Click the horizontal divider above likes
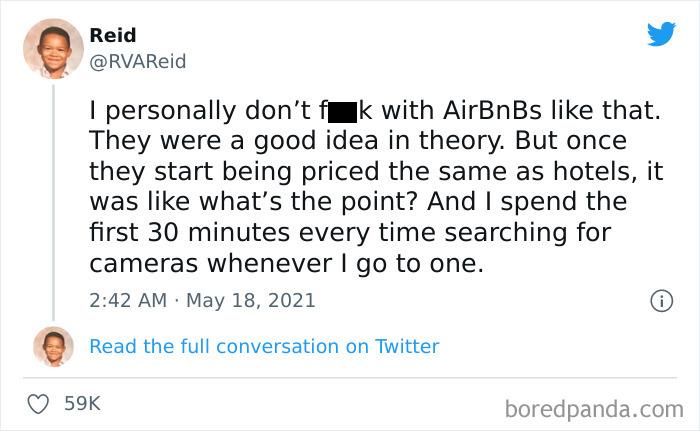 pyautogui.click(x=350, y=378)
